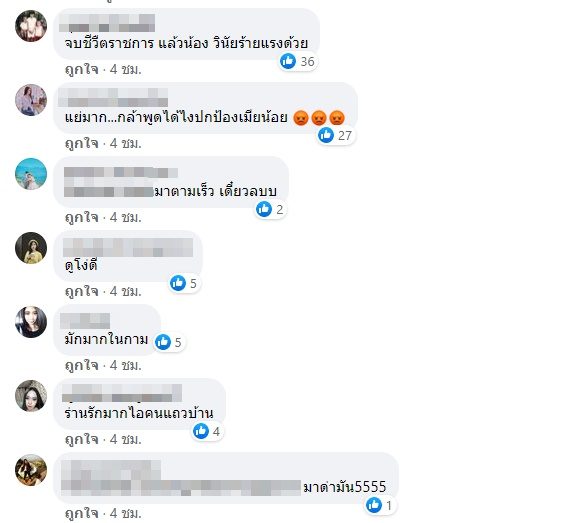Viewport: 576px width, 523px height.
Task: Open the beach avatar of the third commenter
Action: click(31, 174)
